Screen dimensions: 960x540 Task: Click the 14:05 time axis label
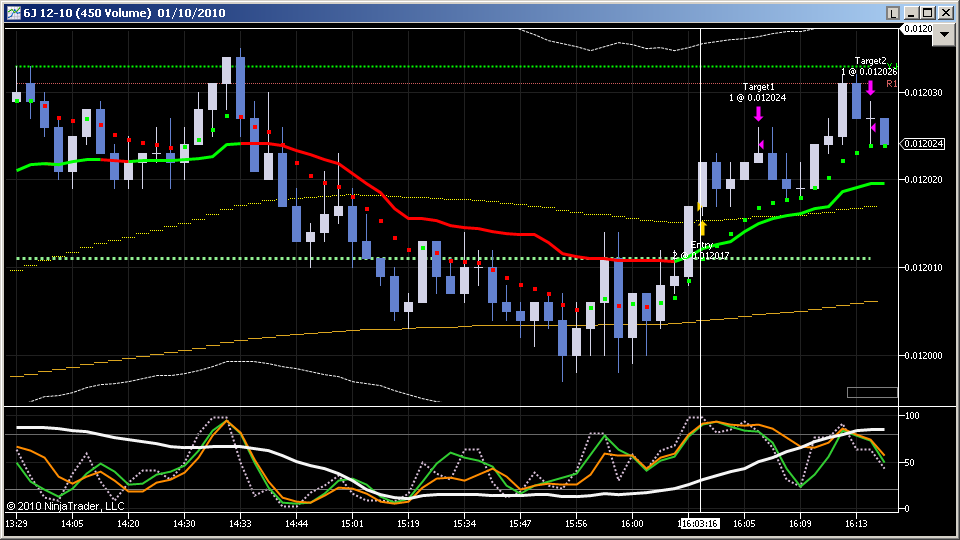(72, 523)
